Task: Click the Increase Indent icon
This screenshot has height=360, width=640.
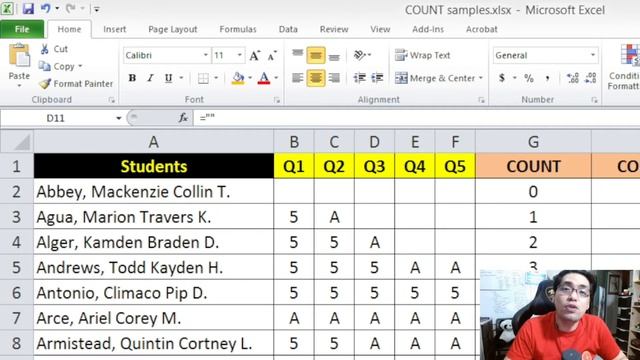Action: (x=377, y=78)
